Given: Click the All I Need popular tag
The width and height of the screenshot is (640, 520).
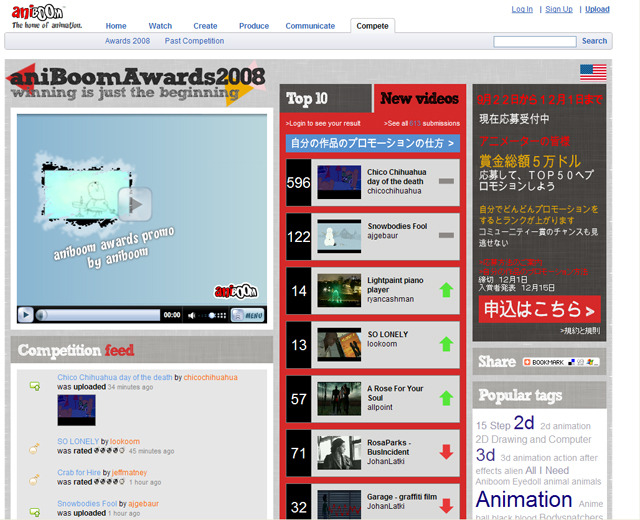Looking at the screenshot, I should [x=547, y=470].
